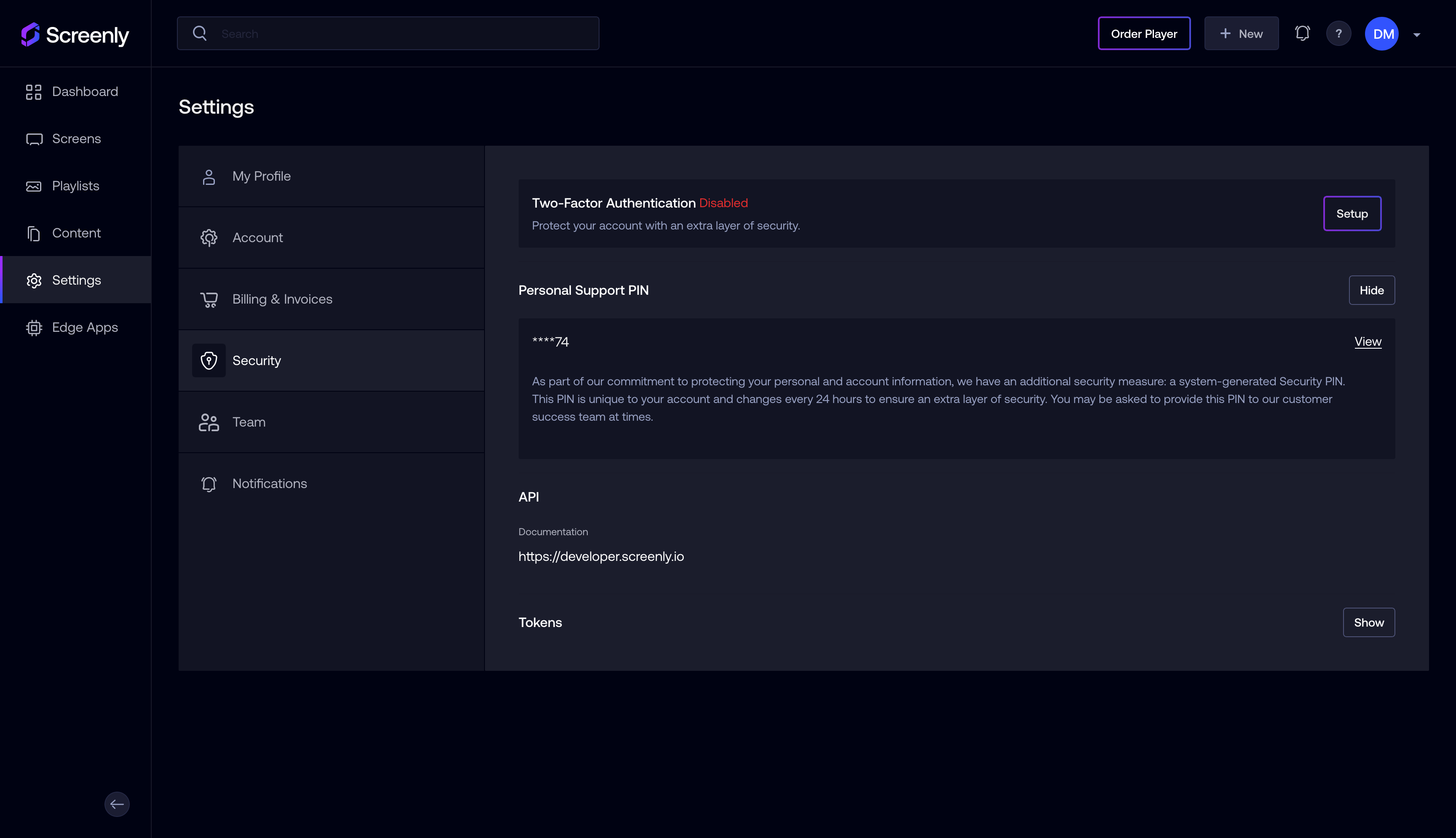The width and height of the screenshot is (1456, 838).
Task: Click inside the Search field
Action: pos(388,33)
